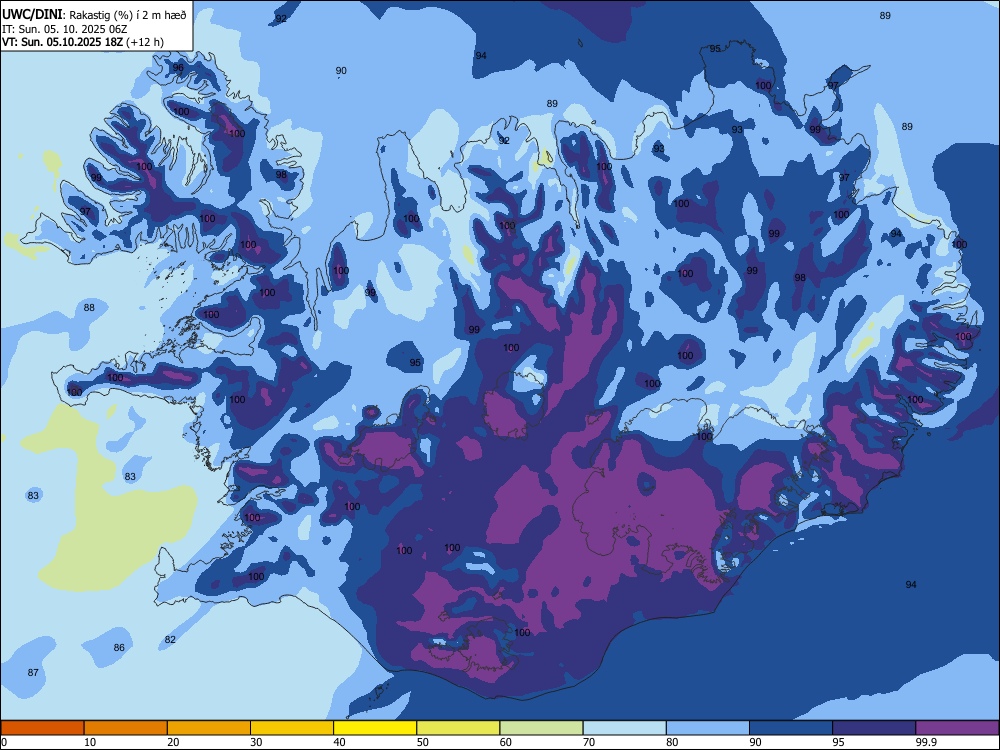Click the "70" legend tick label
Image resolution: width=1000 pixels, height=750 pixels.
click(589, 742)
